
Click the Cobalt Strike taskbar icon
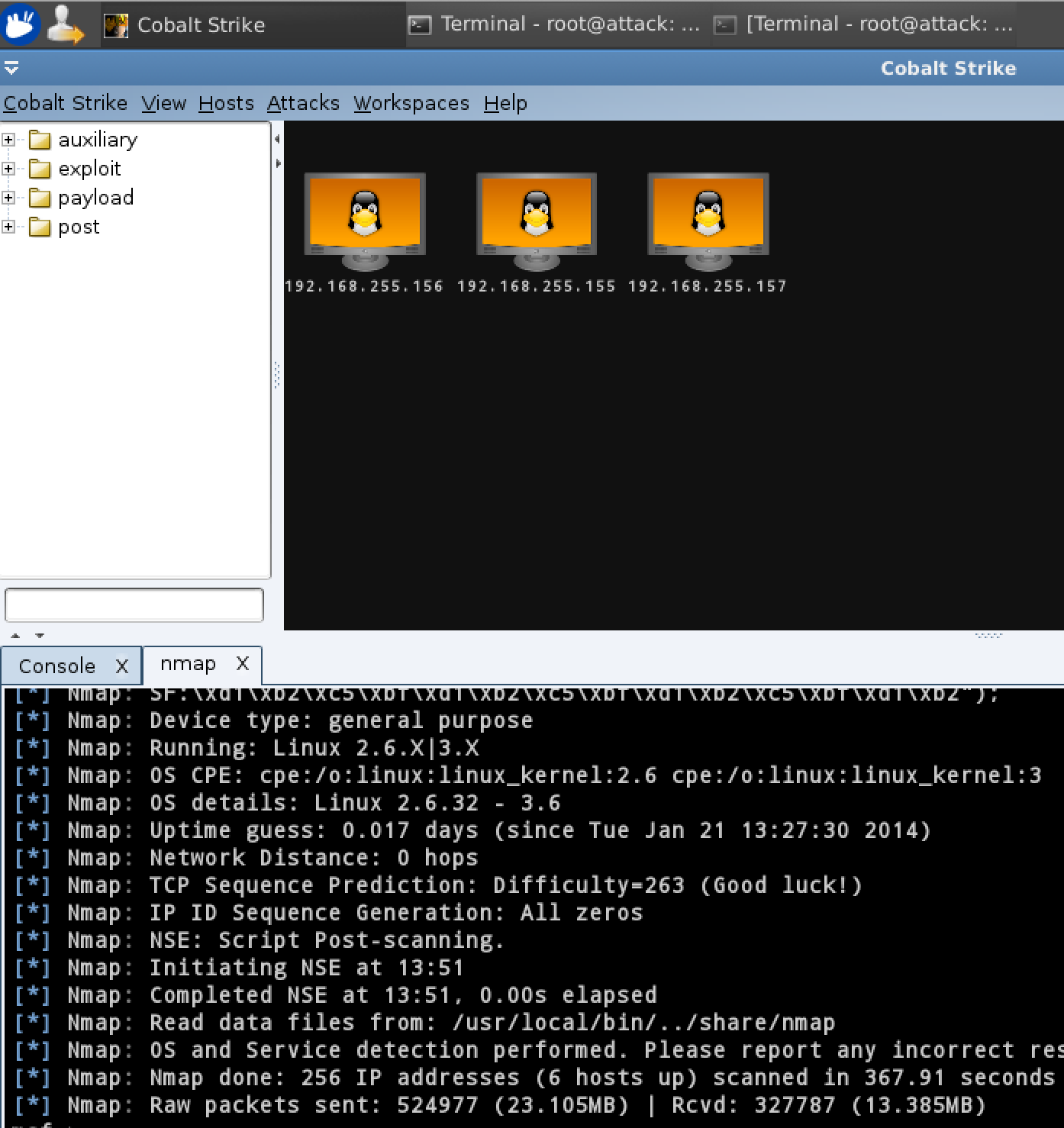(116, 25)
